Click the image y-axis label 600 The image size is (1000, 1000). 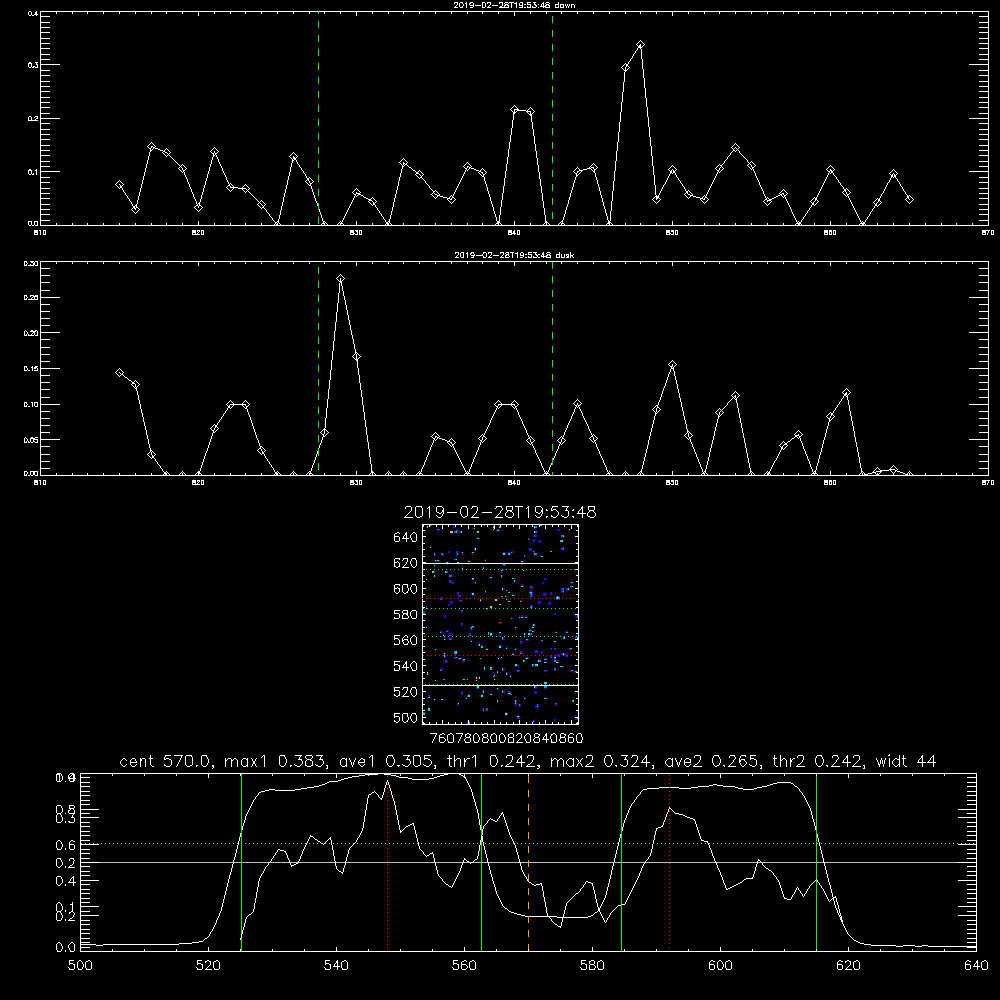[x=406, y=589]
